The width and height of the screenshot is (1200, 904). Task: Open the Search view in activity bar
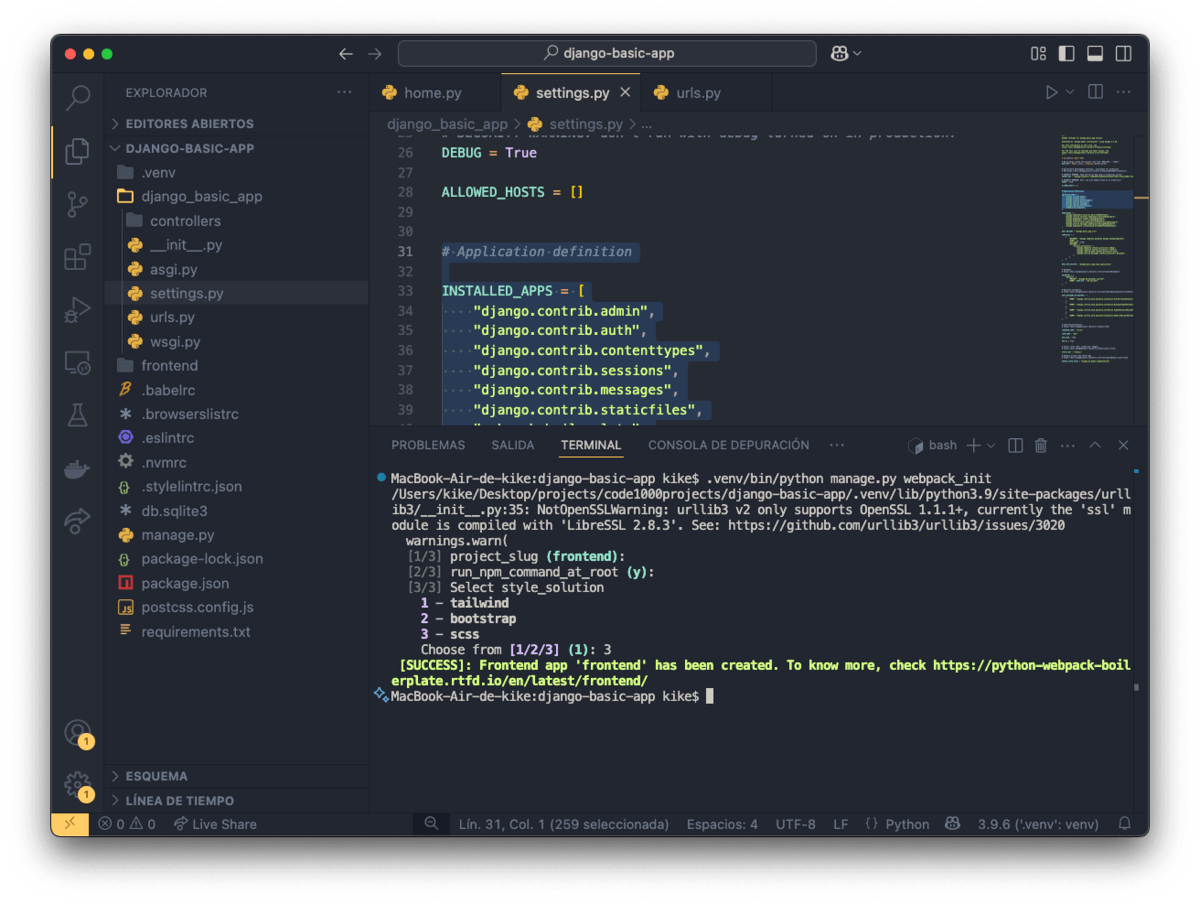pos(77,98)
